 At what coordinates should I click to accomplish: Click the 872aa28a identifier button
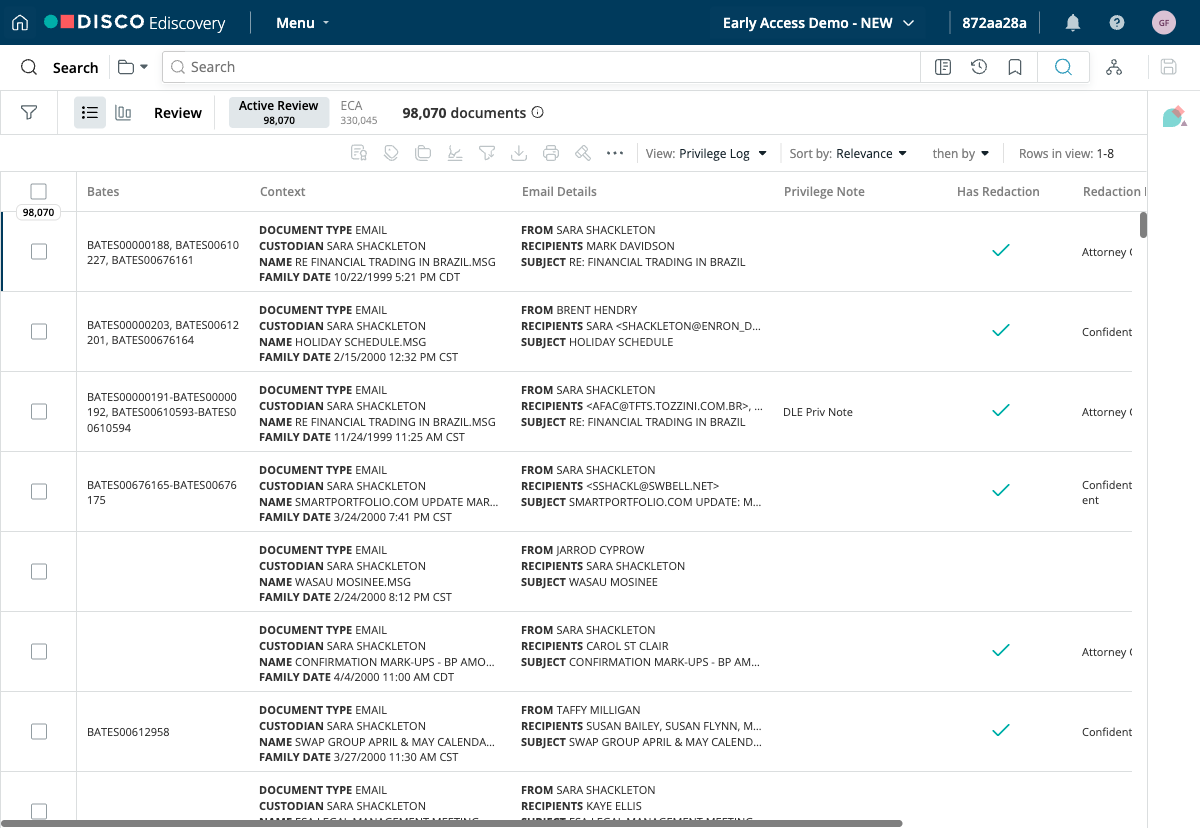coord(994,22)
